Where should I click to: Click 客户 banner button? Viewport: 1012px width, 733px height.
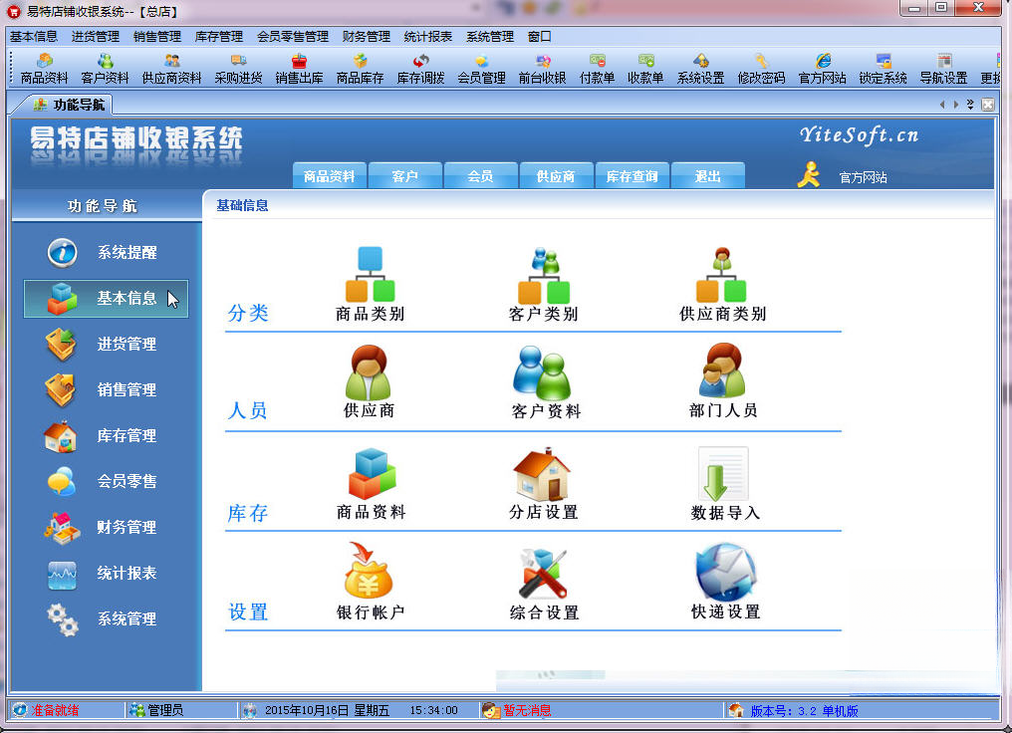[x=405, y=176]
